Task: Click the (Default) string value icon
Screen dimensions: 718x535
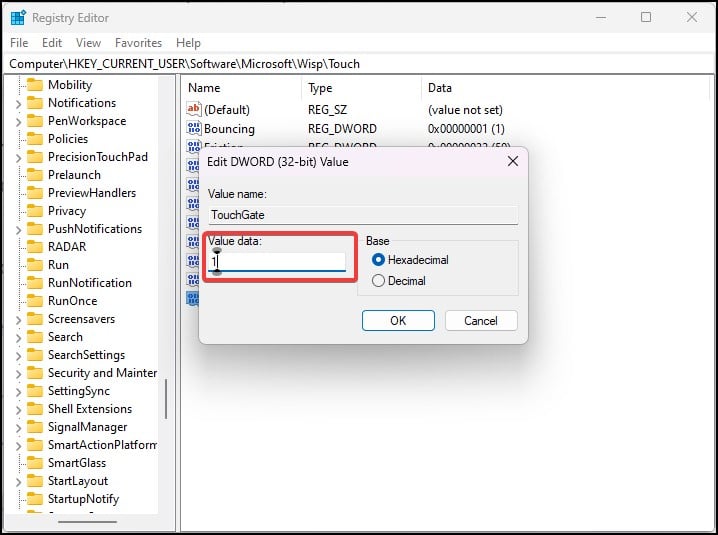Action: click(x=194, y=109)
